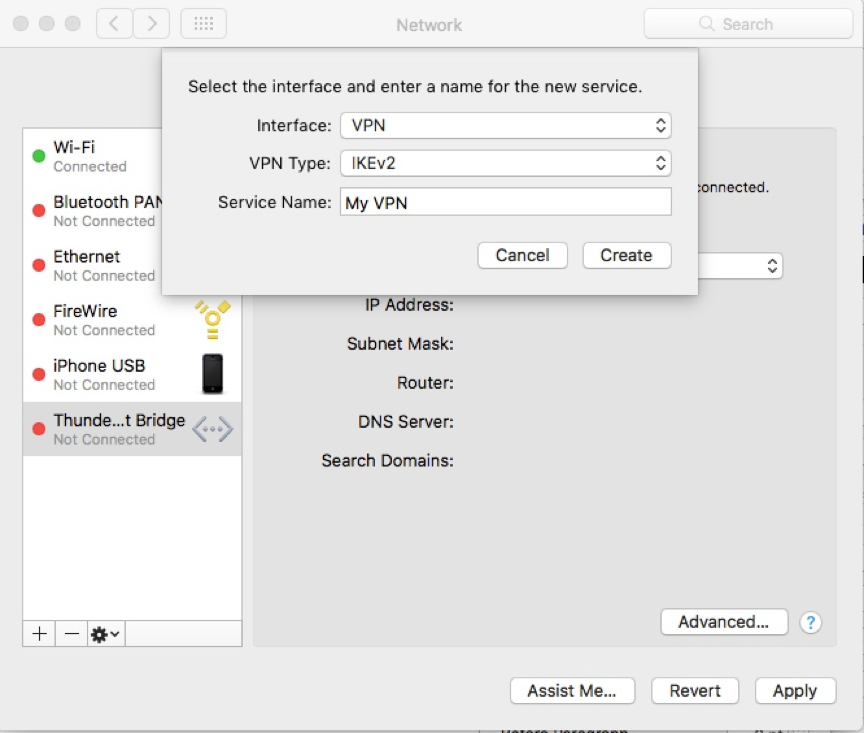864x733 pixels.
Task: Open the VPN Type dropdown showing IKEv2
Action: click(505, 163)
